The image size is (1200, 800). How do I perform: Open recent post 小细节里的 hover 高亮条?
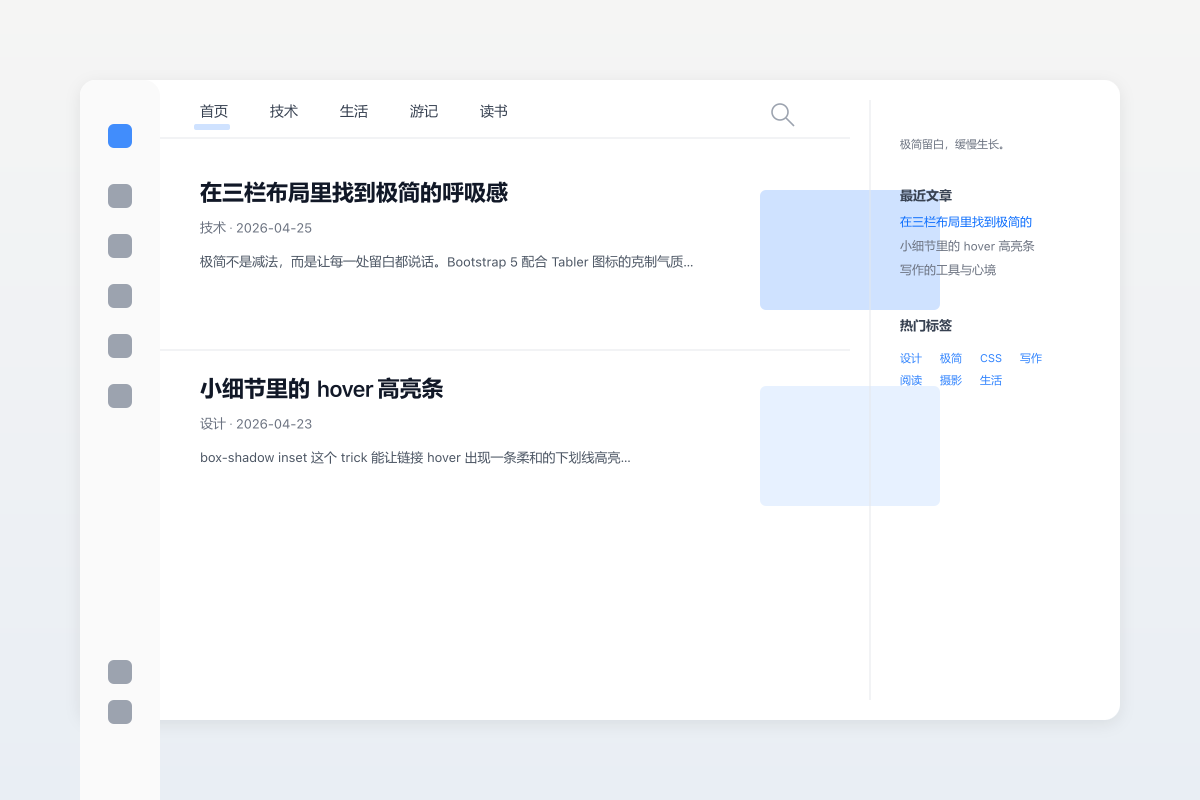(967, 246)
